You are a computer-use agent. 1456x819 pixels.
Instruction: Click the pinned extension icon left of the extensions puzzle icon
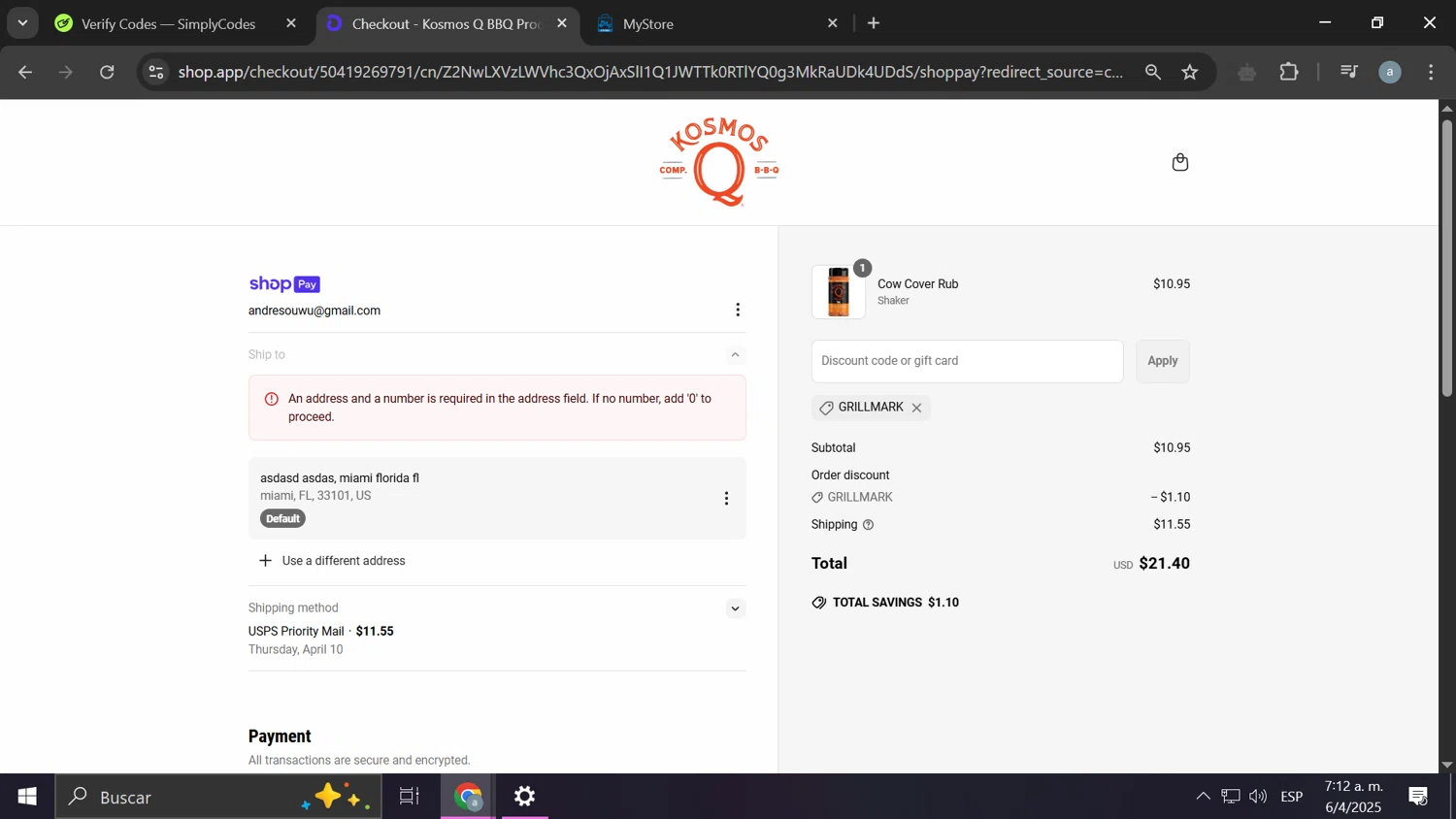point(1247,72)
